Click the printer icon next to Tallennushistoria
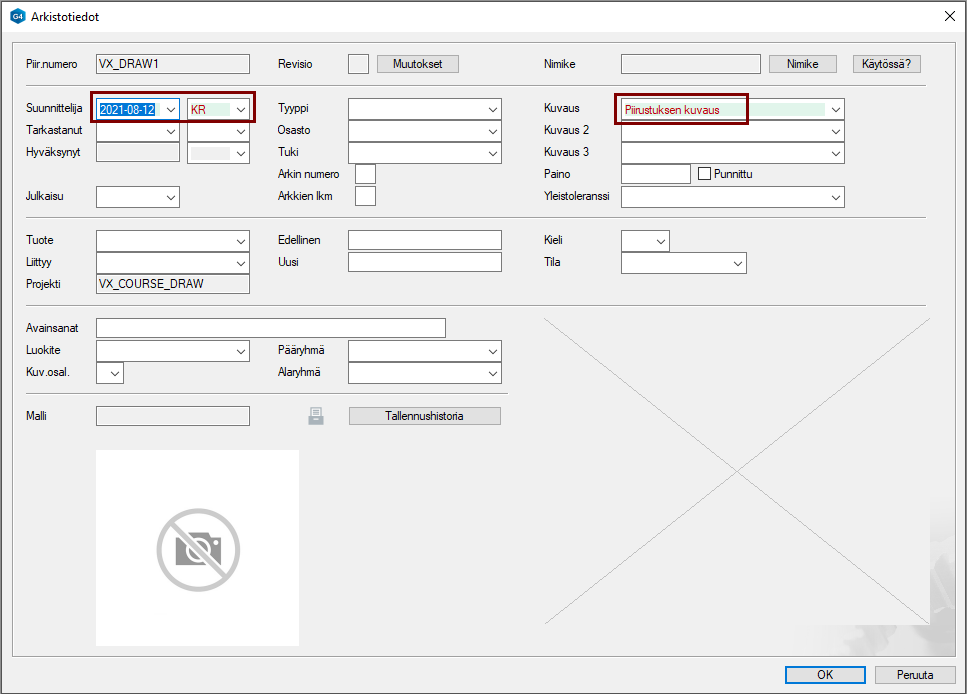Image resolution: width=967 pixels, height=694 pixels. (316, 416)
